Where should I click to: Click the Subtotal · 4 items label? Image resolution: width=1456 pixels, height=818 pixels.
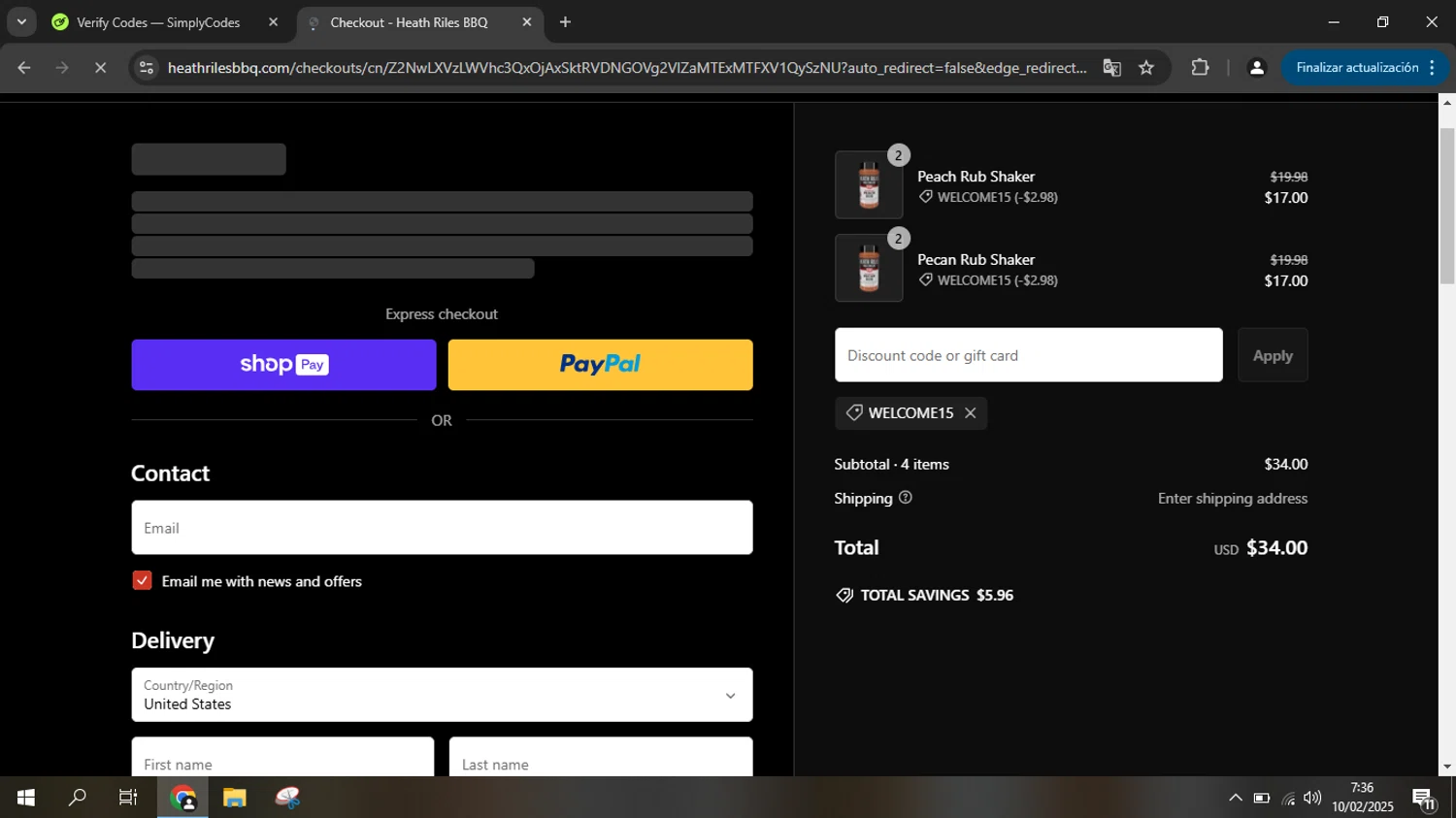891,465
